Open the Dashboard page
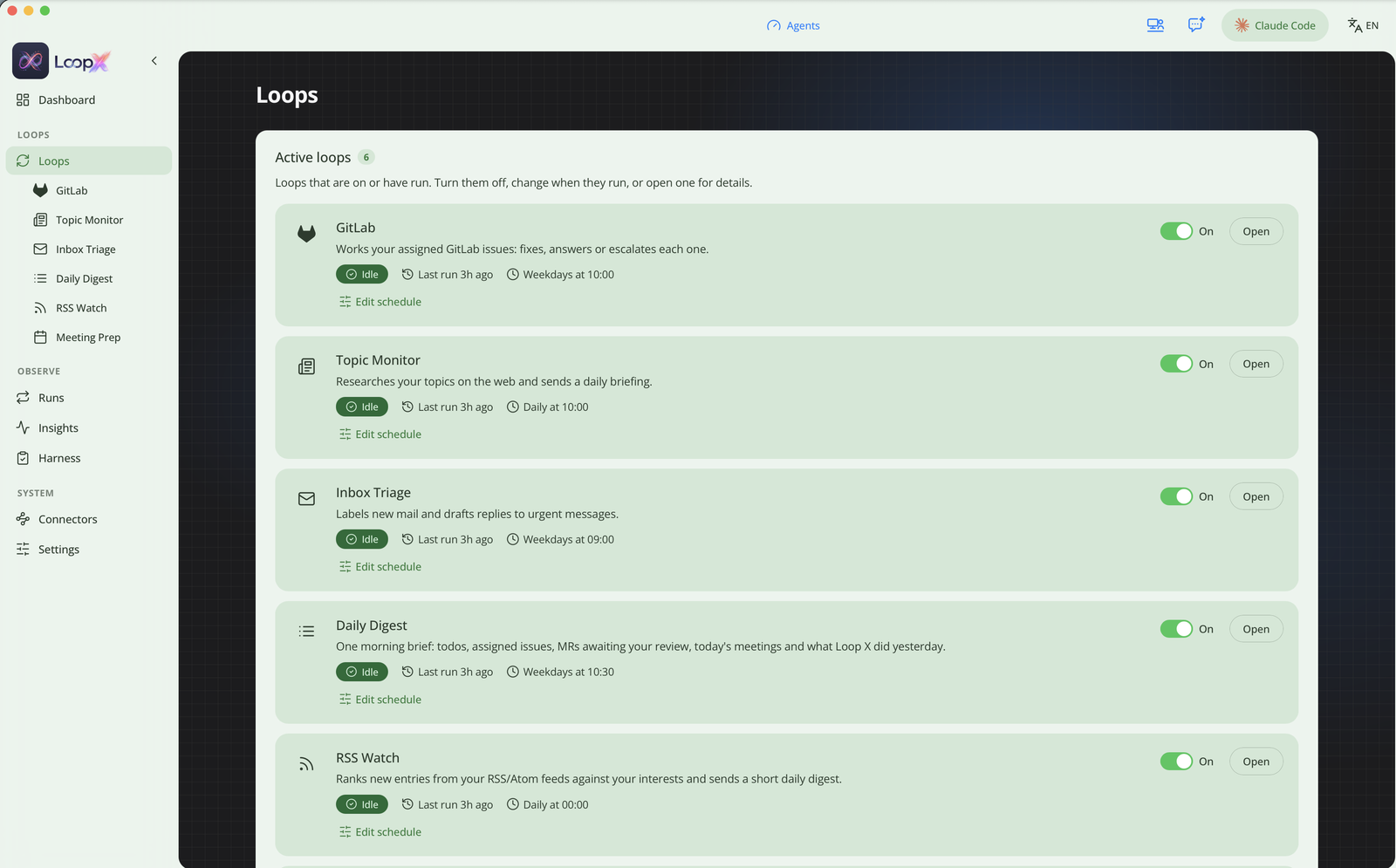This screenshot has height=868, width=1396. pos(88,100)
